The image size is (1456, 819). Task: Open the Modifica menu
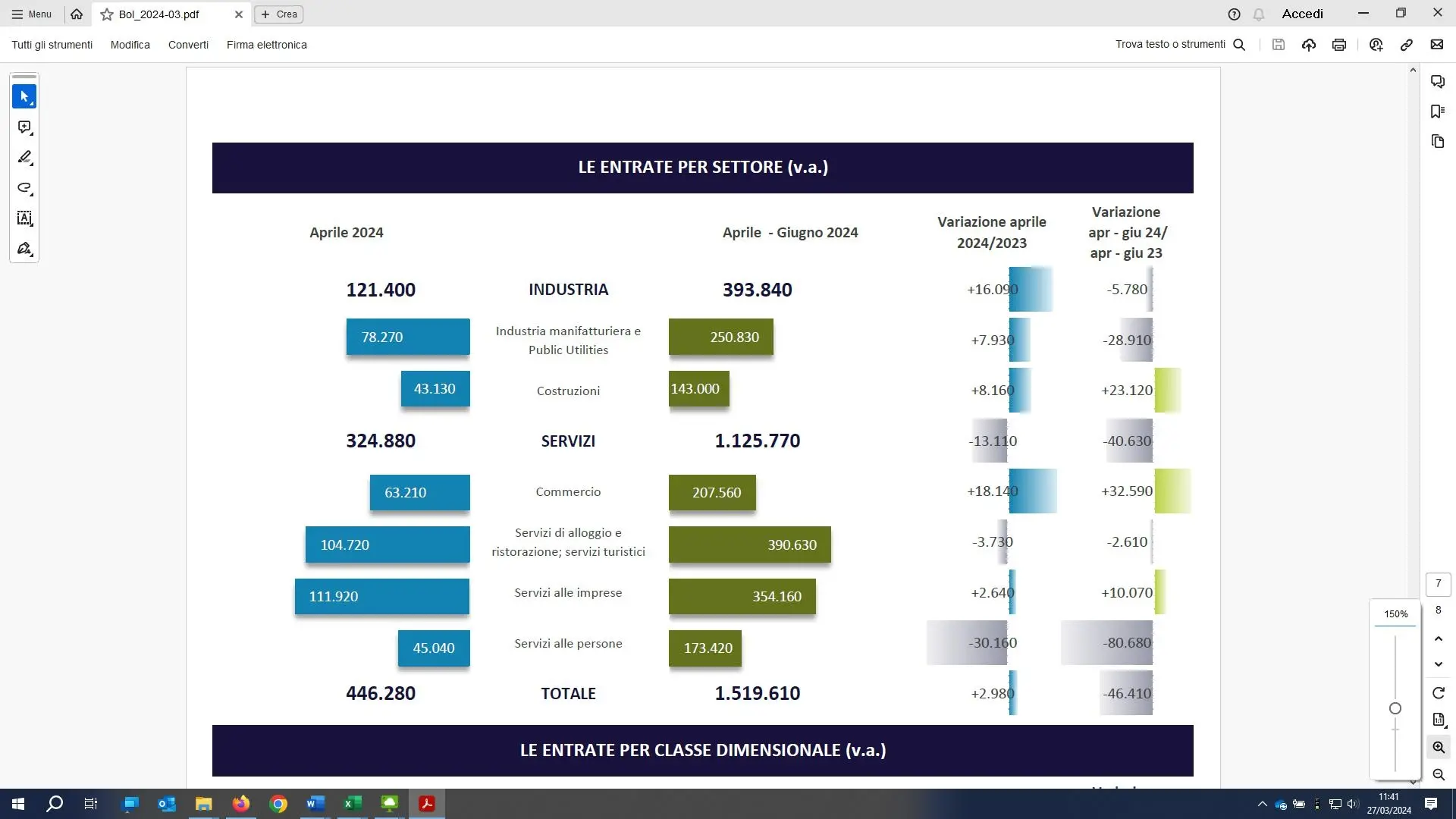tap(130, 45)
